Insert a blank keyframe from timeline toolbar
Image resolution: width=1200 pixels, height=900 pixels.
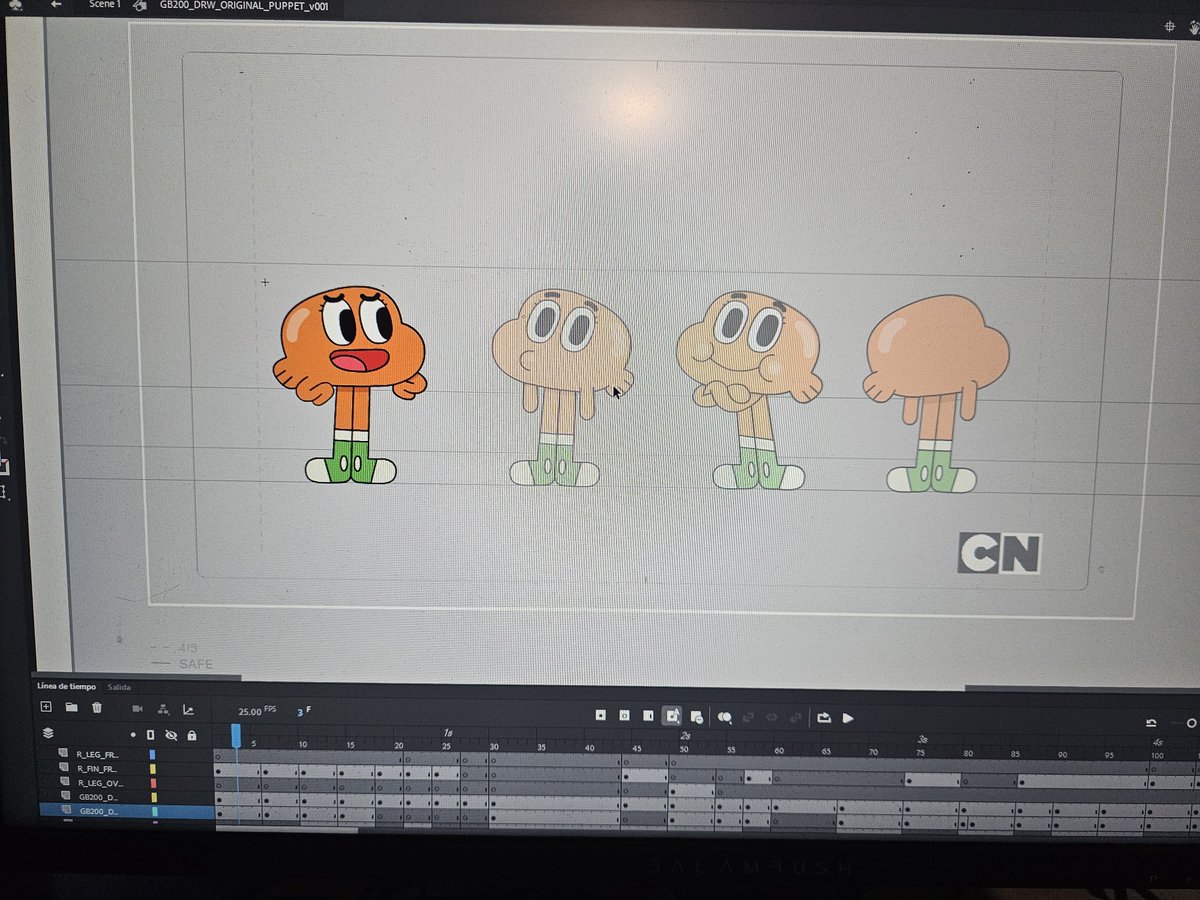pos(624,715)
